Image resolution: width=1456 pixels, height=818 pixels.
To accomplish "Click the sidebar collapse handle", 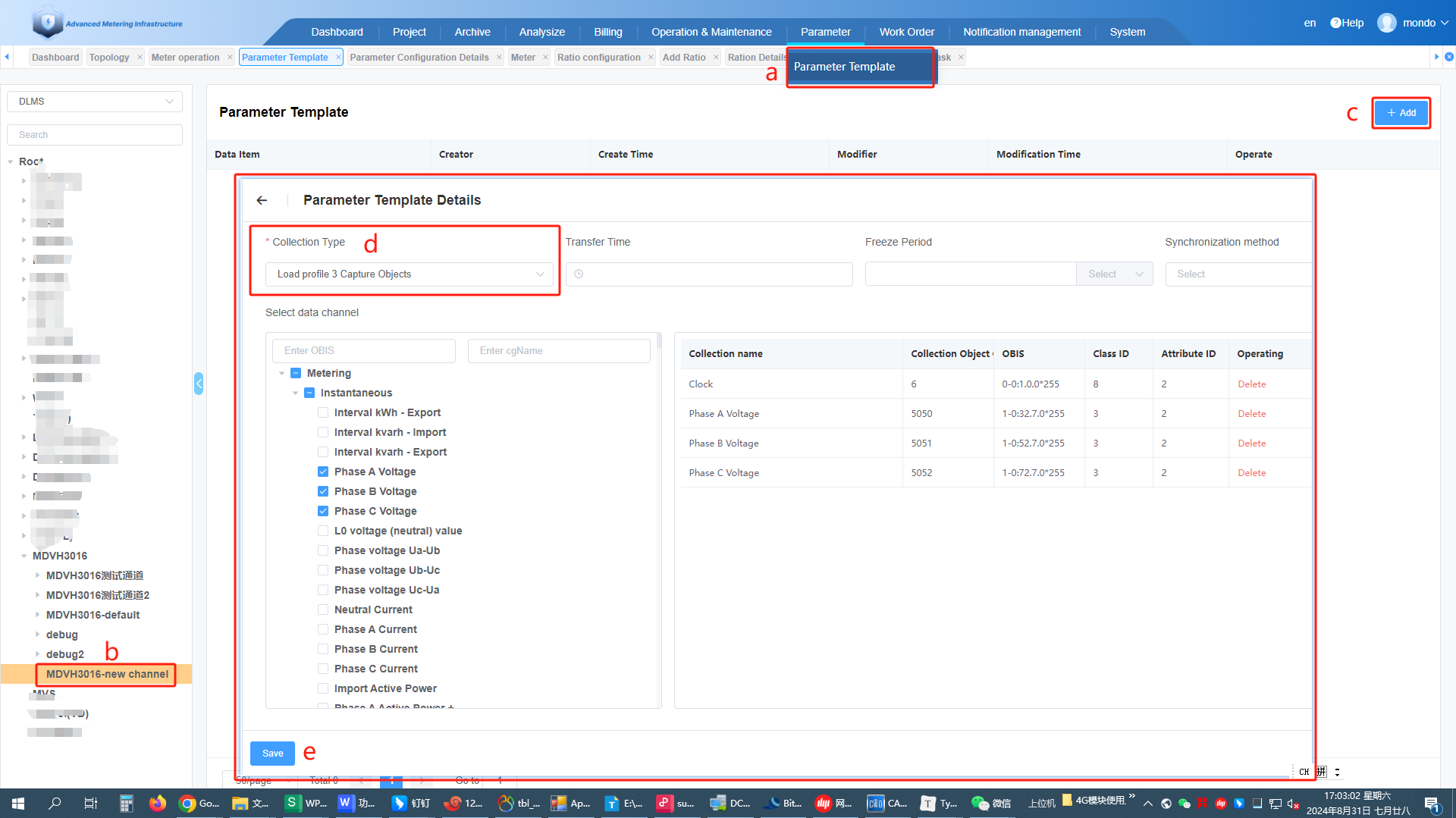I will 199,384.
